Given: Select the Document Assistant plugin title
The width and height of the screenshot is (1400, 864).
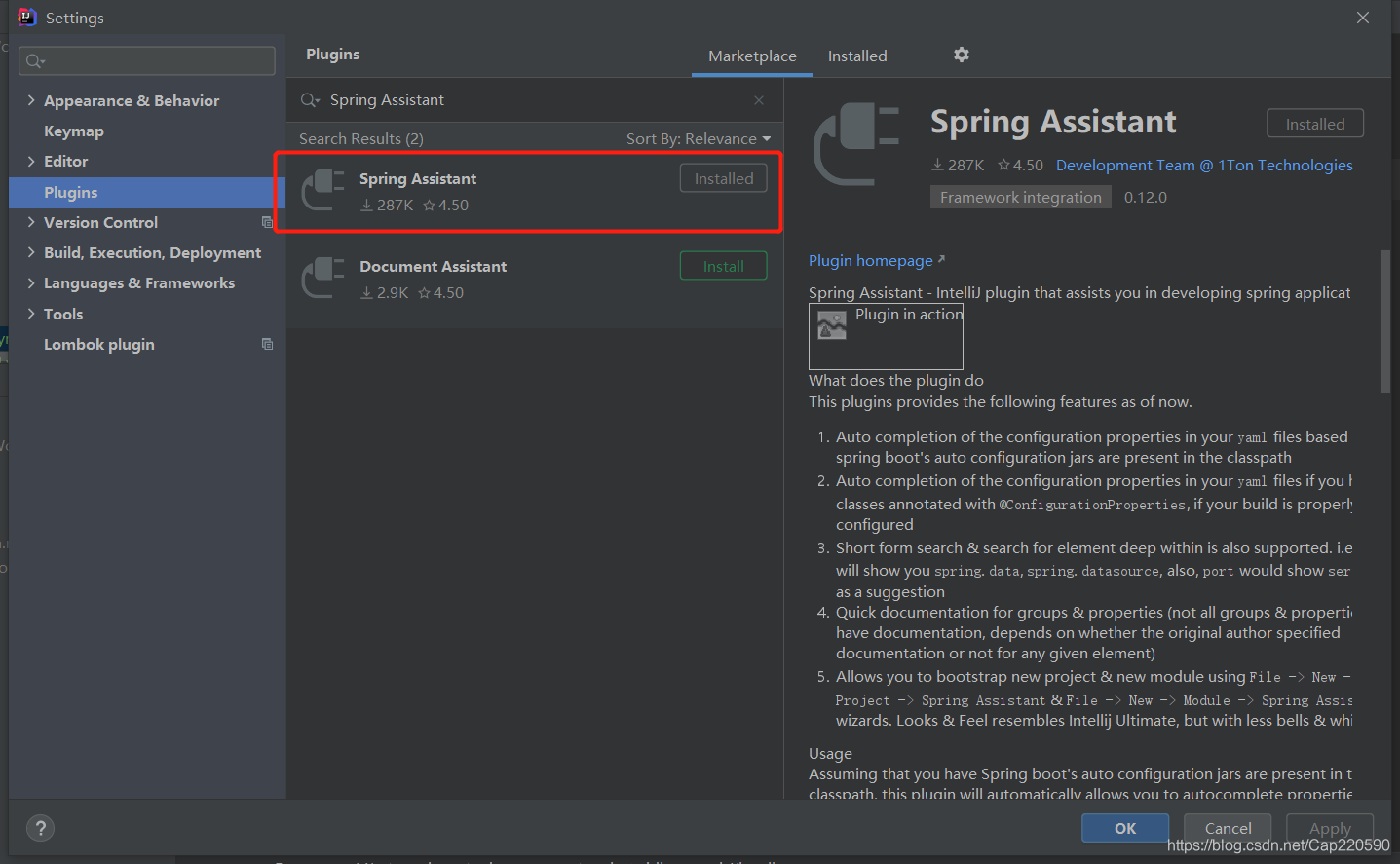Looking at the screenshot, I should (434, 267).
